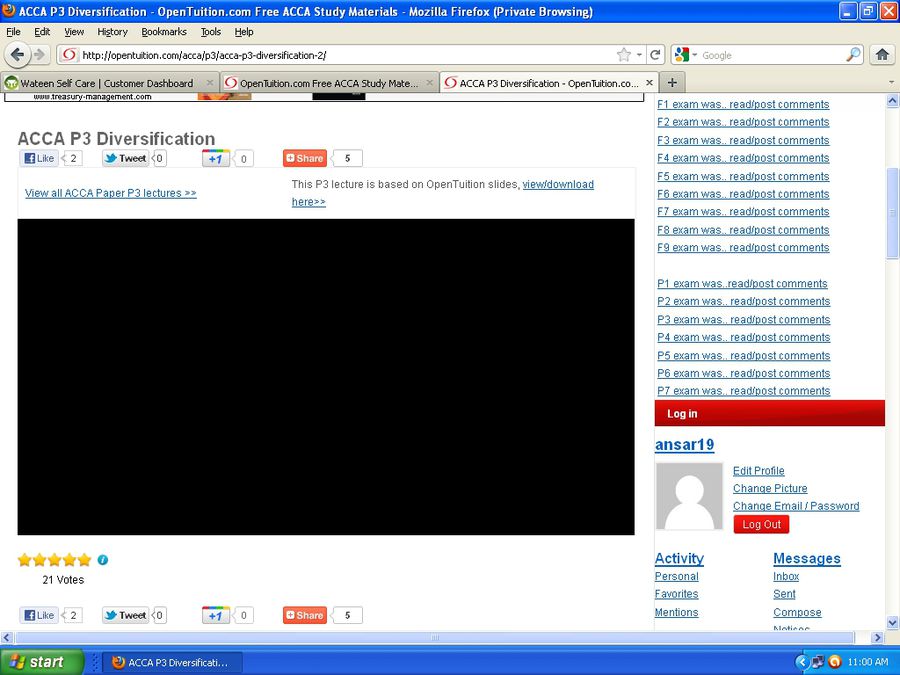Click the top orange Share button
The height and width of the screenshot is (675, 900).
[305, 158]
